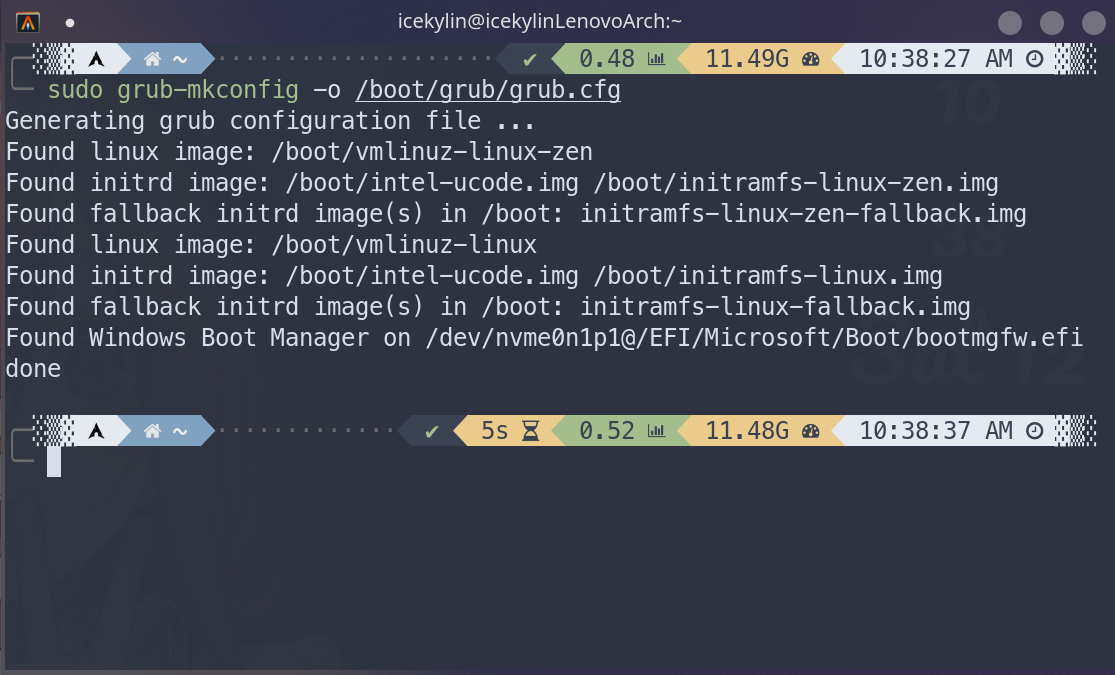Screen dimensions: 1115x675
Task: Click the grub-mkconfig command text
Action: point(208,91)
